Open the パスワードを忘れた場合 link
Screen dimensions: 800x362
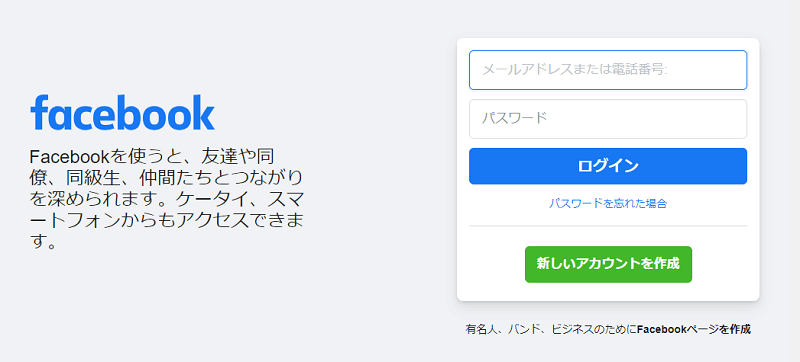point(608,204)
